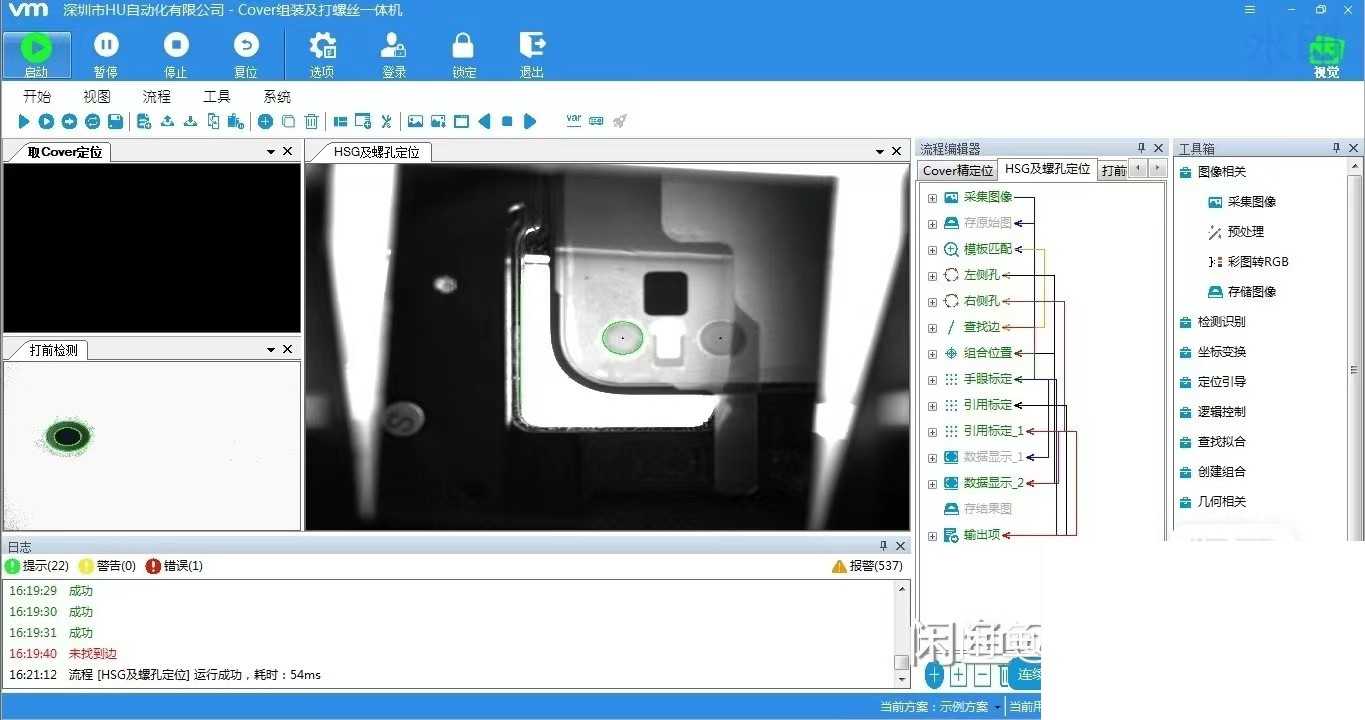Click the 暂停 (pause) icon
This screenshot has width=1365, height=720.
(106, 45)
